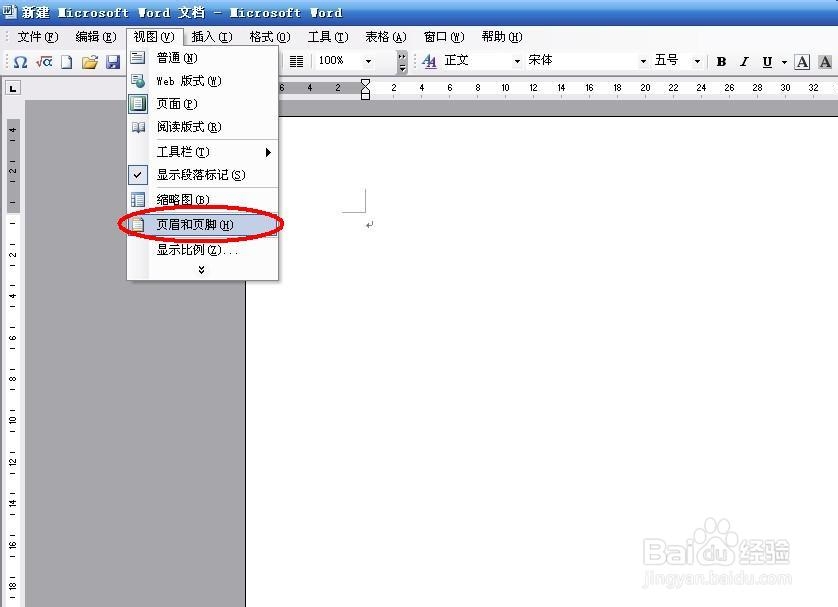This screenshot has width=838, height=607.
Task: Open the equation editor square root icon
Action: click(x=44, y=62)
